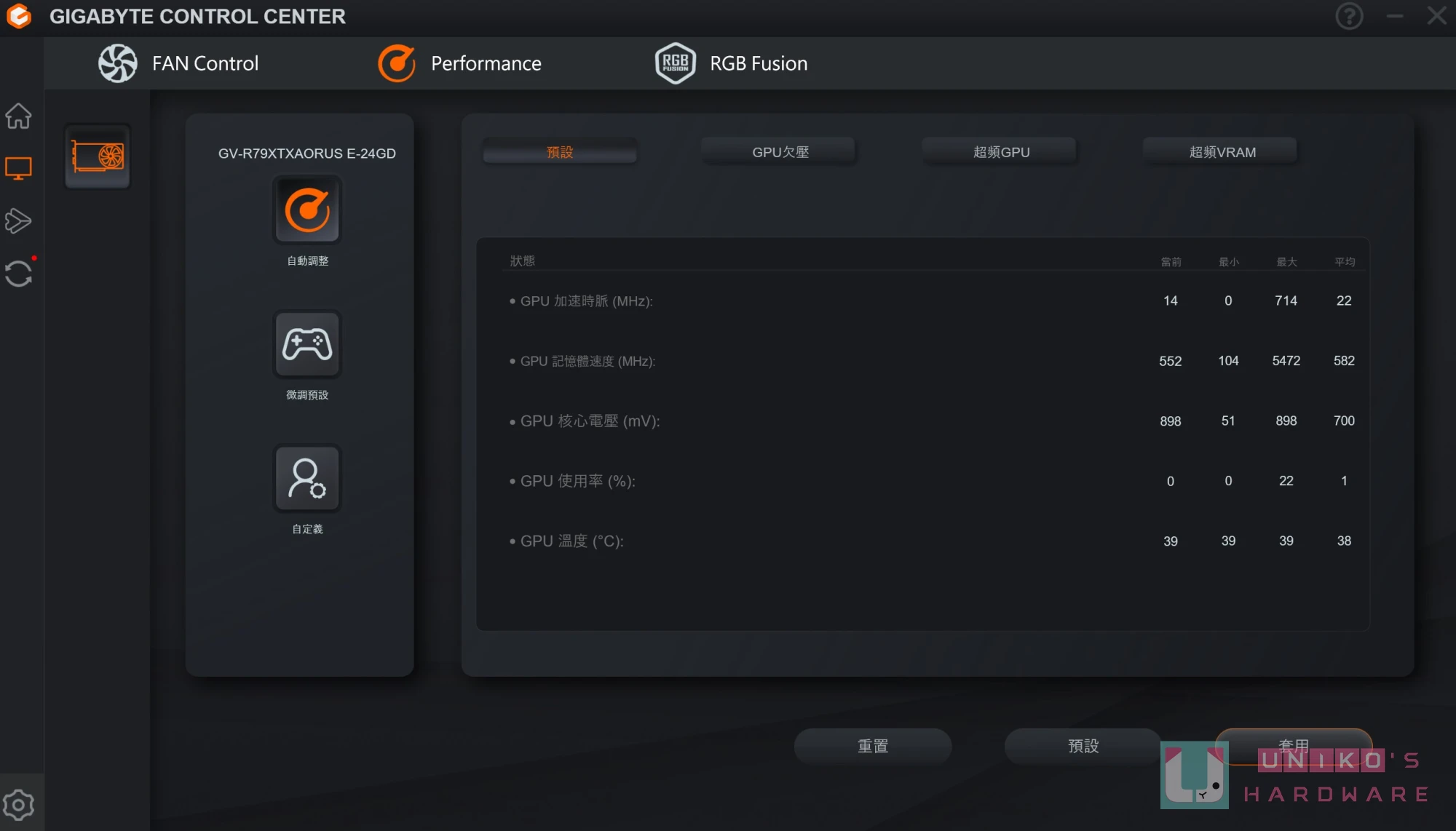Select the 預設 tab
This screenshot has height=831, width=1456.
pyautogui.click(x=560, y=151)
